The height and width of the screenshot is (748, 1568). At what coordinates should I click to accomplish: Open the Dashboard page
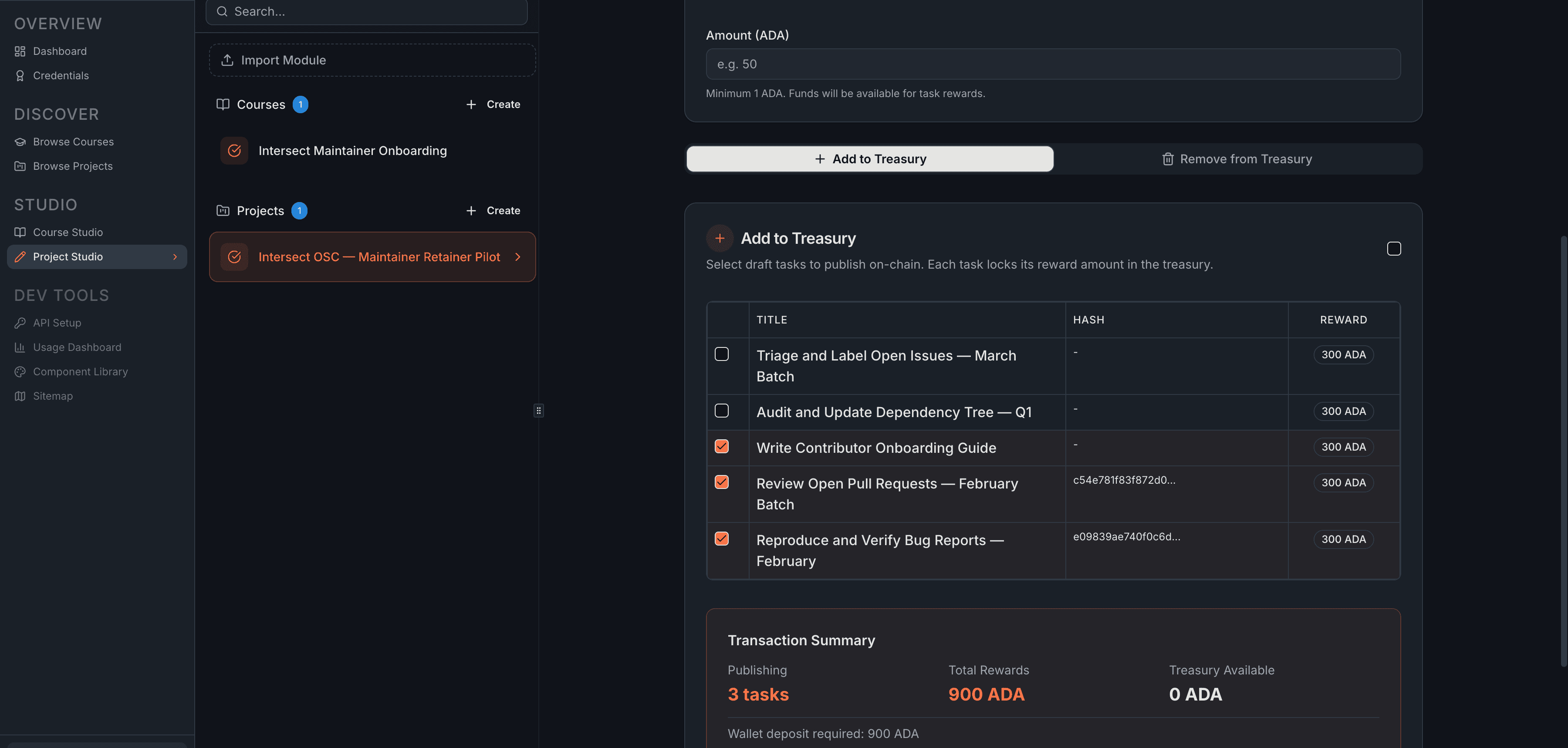[60, 51]
